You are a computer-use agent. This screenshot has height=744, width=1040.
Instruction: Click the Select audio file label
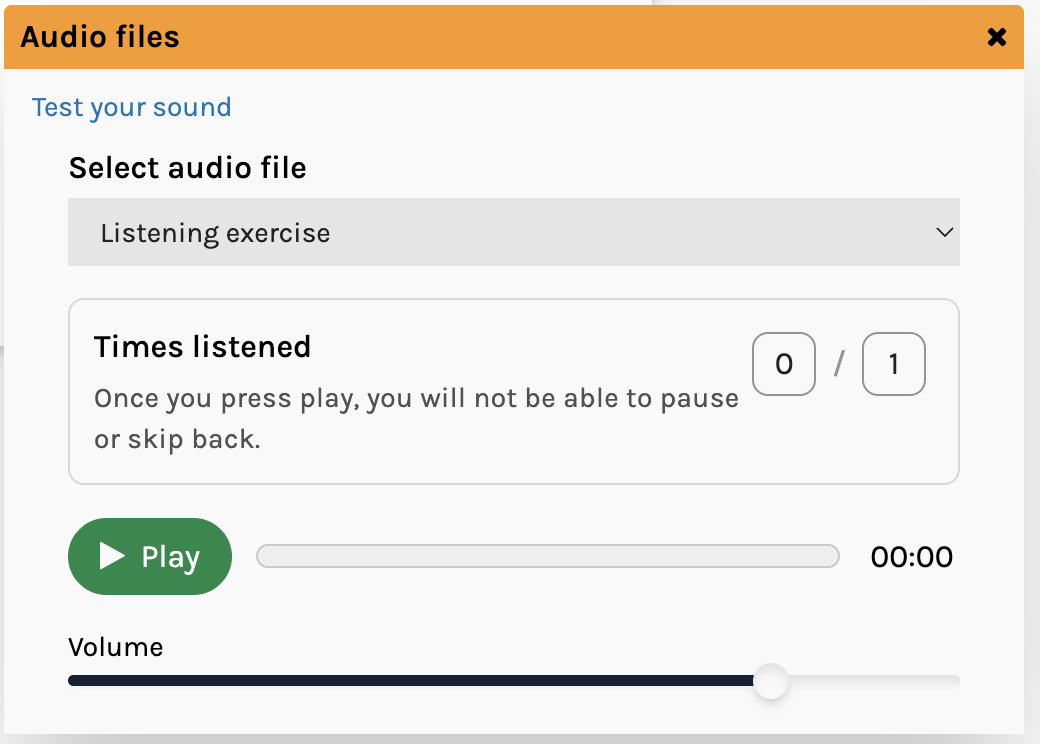coord(187,167)
